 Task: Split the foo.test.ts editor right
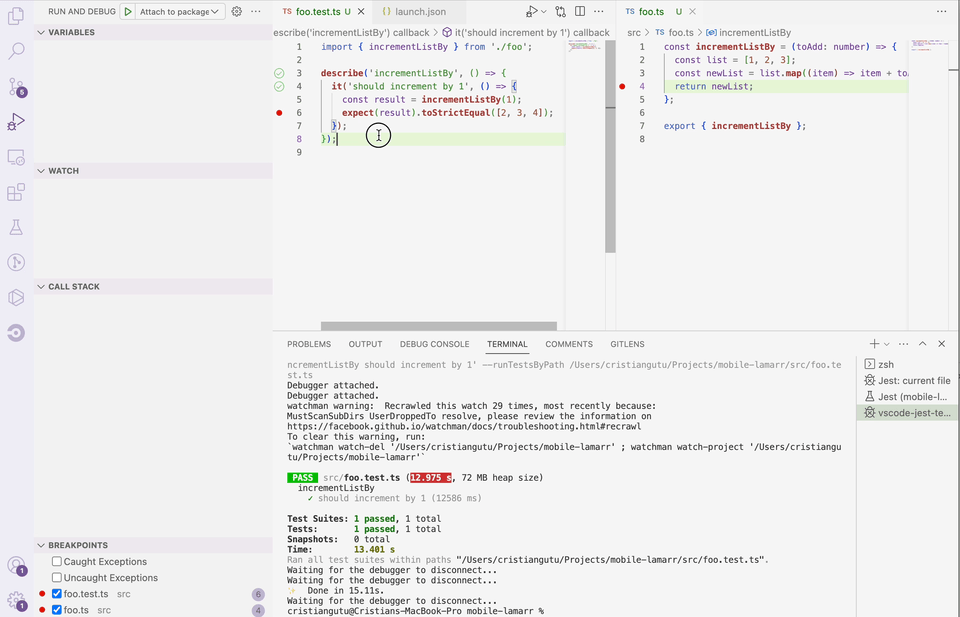point(580,12)
